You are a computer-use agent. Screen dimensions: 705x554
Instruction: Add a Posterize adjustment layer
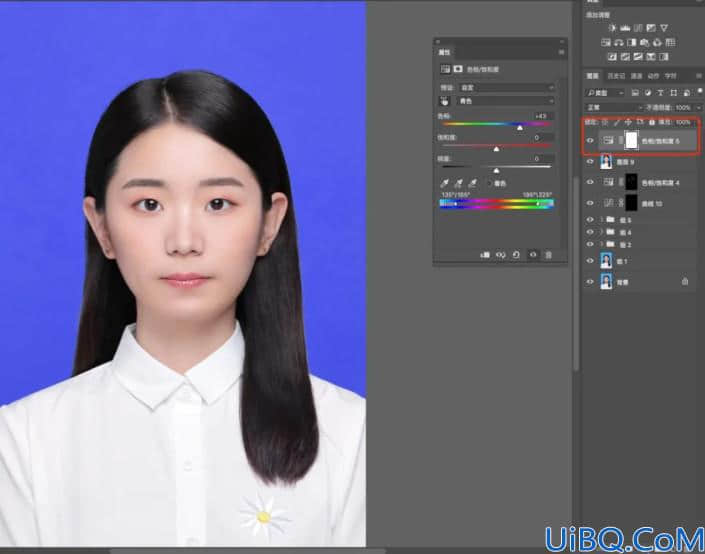(x=625, y=57)
